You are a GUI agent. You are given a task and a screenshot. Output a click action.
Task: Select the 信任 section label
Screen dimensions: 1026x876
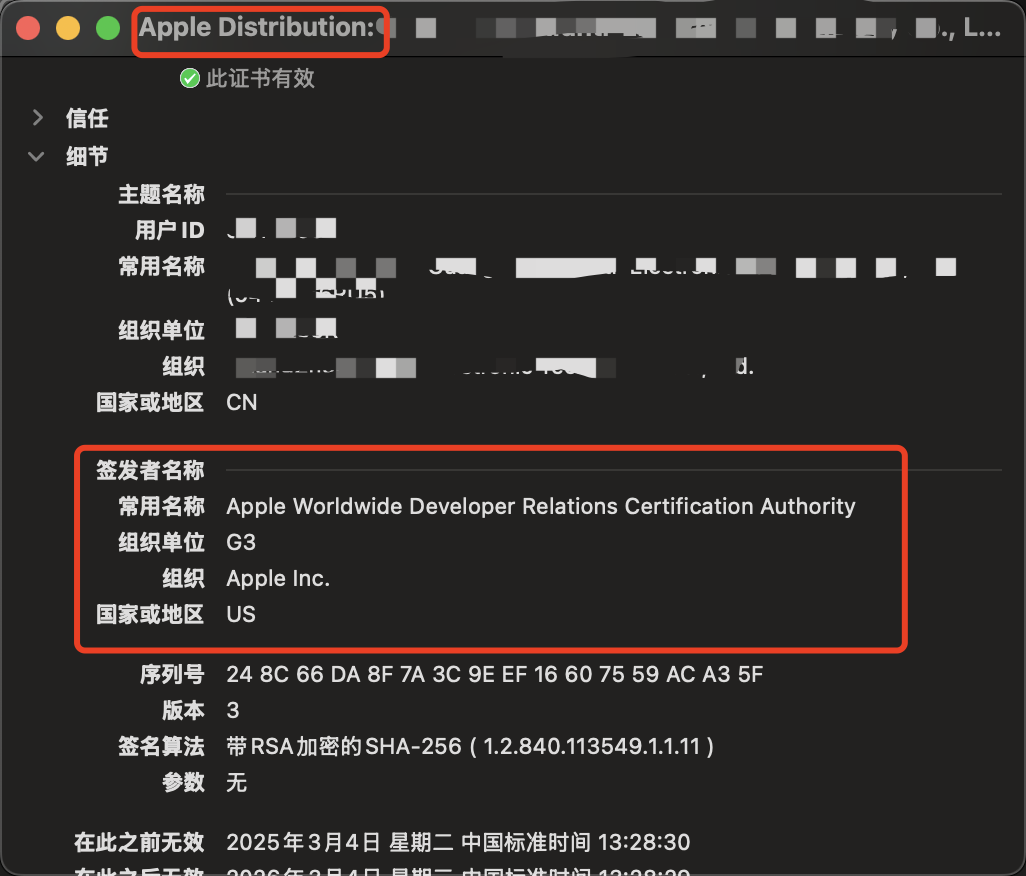[87, 118]
